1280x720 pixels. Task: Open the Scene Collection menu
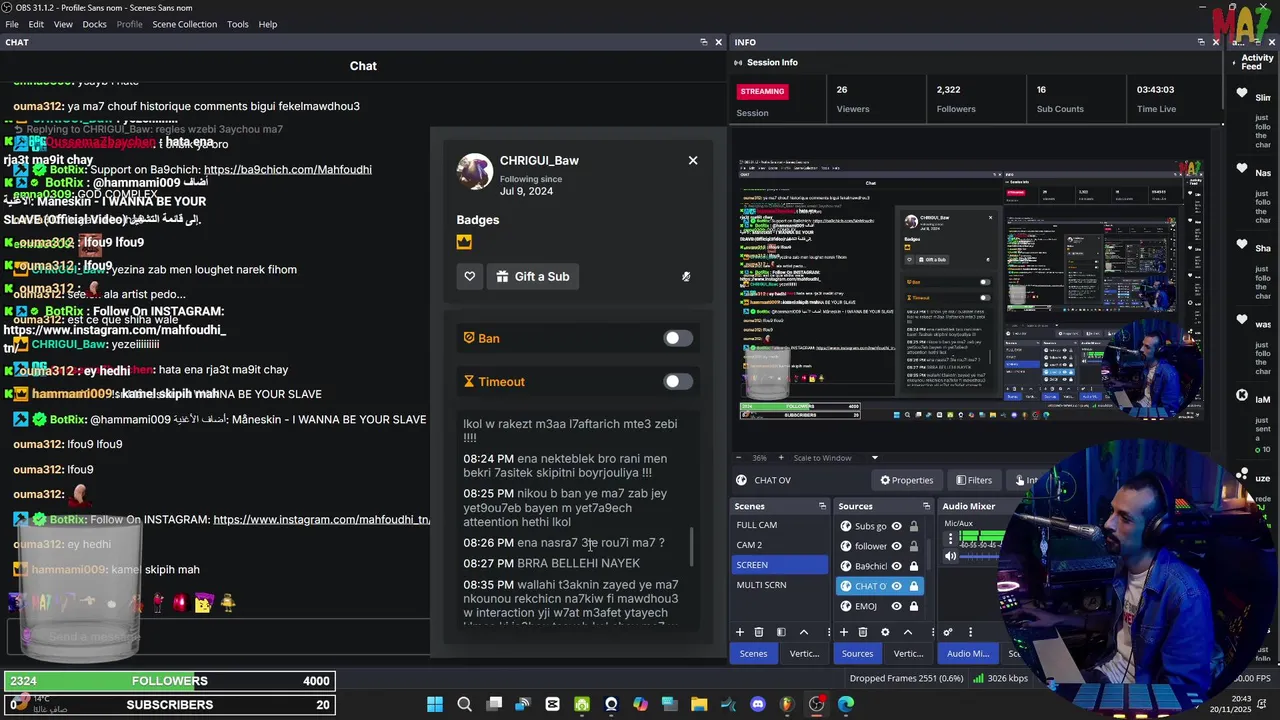point(185,24)
